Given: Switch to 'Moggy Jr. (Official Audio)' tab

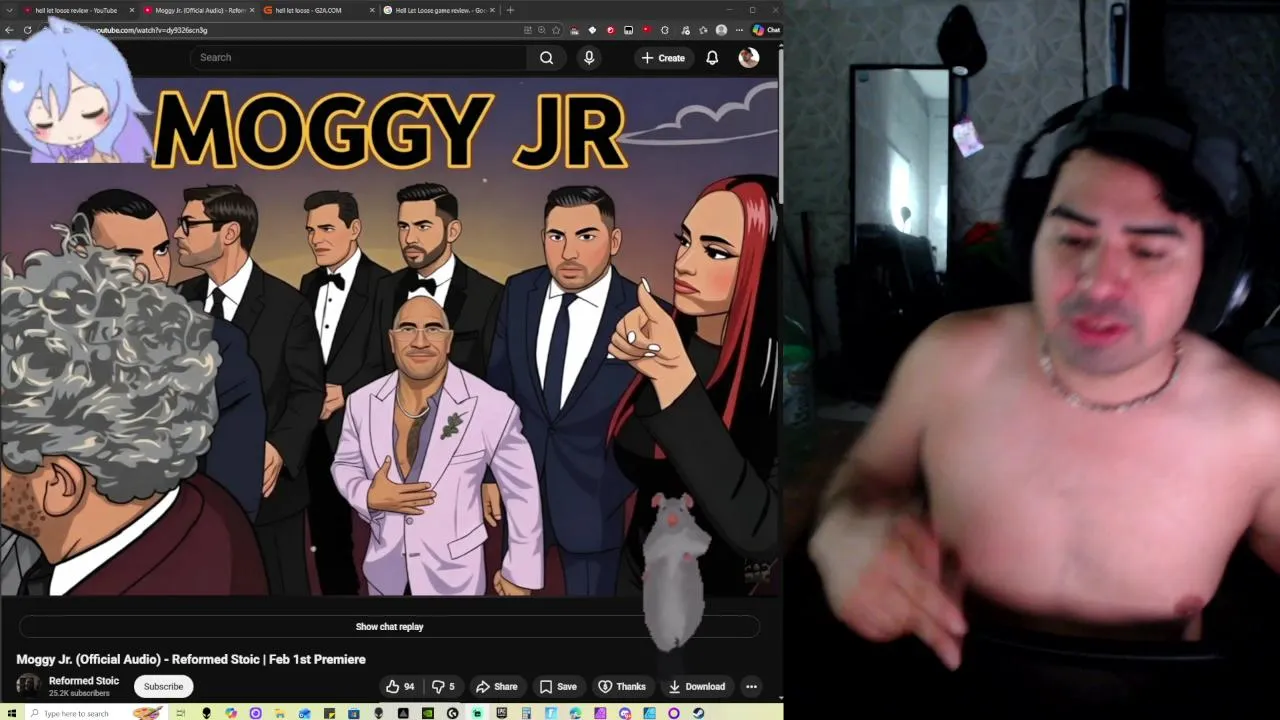Looking at the screenshot, I should point(199,10).
